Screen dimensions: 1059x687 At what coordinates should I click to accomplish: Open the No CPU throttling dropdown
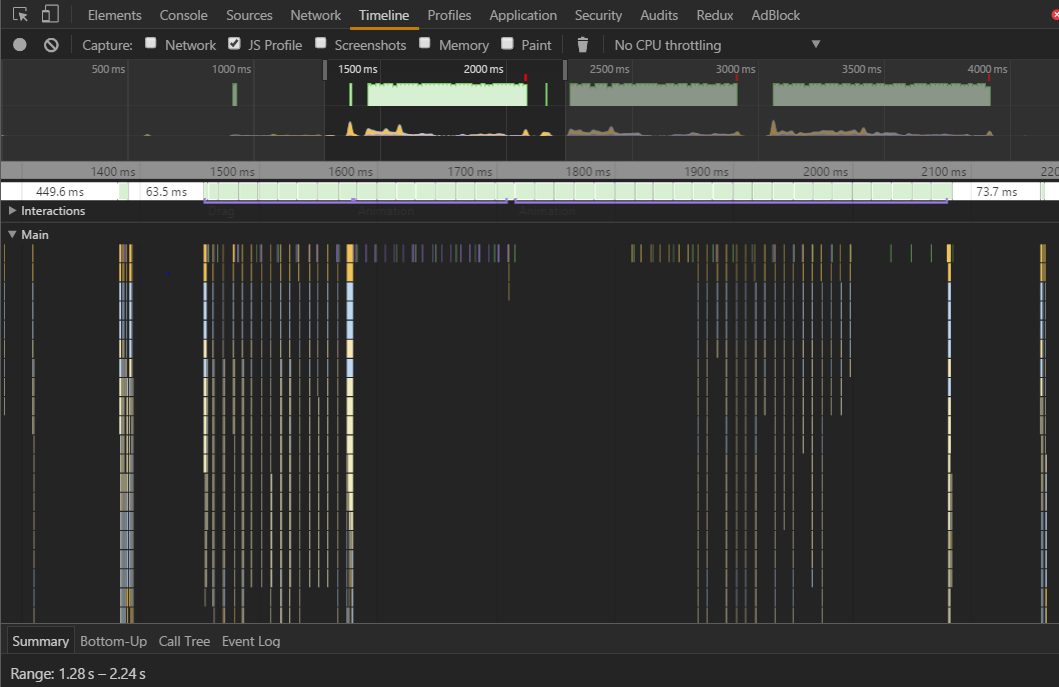click(x=716, y=45)
